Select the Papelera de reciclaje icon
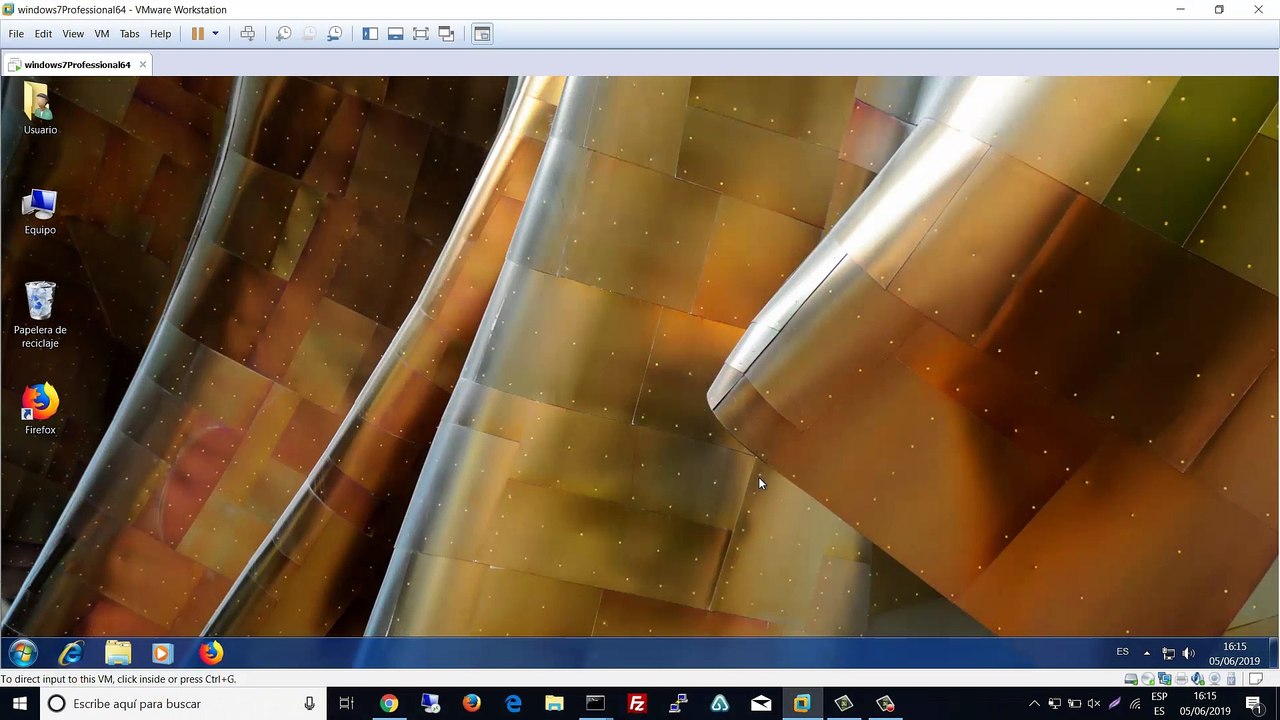This screenshot has width=1280, height=720. coord(40,315)
